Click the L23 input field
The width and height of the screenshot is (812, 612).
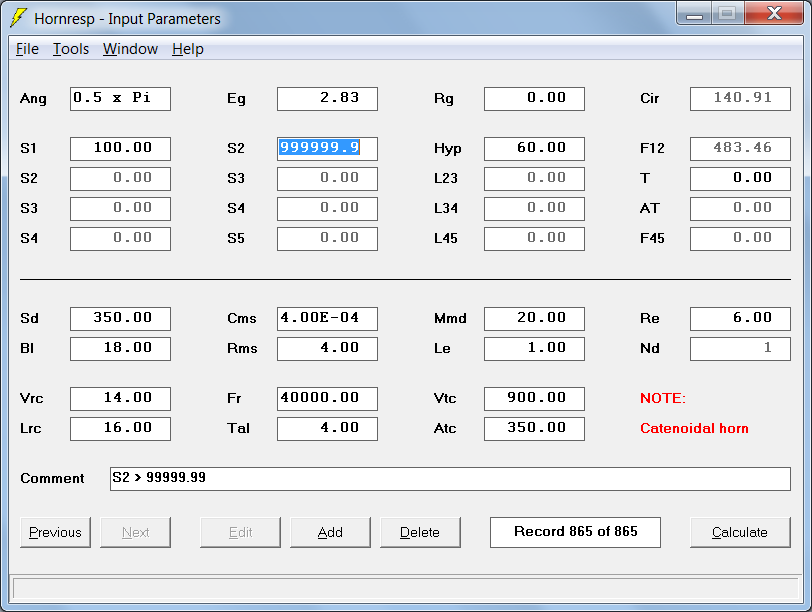click(x=534, y=179)
